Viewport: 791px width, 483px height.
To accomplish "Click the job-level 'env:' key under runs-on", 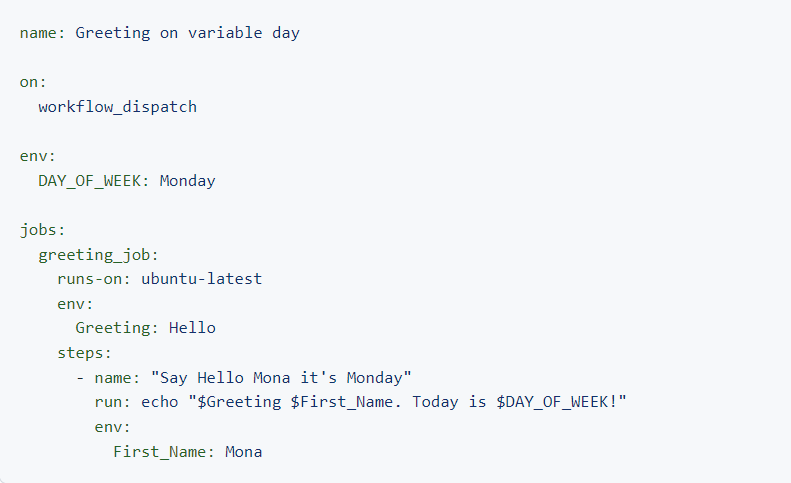I will 75,303.
